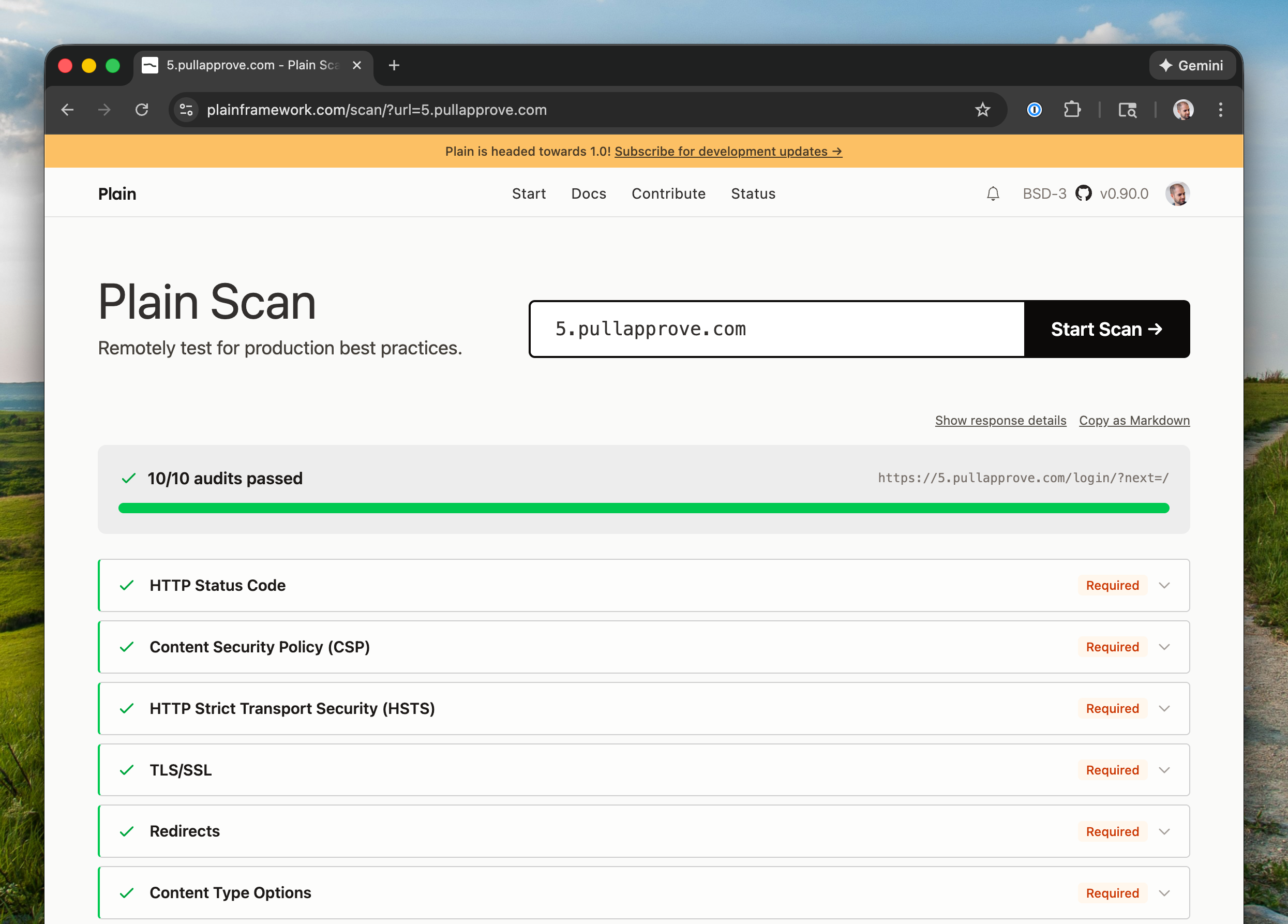Click the notification bell icon
Viewport: 1288px width, 924px height.
992,193
